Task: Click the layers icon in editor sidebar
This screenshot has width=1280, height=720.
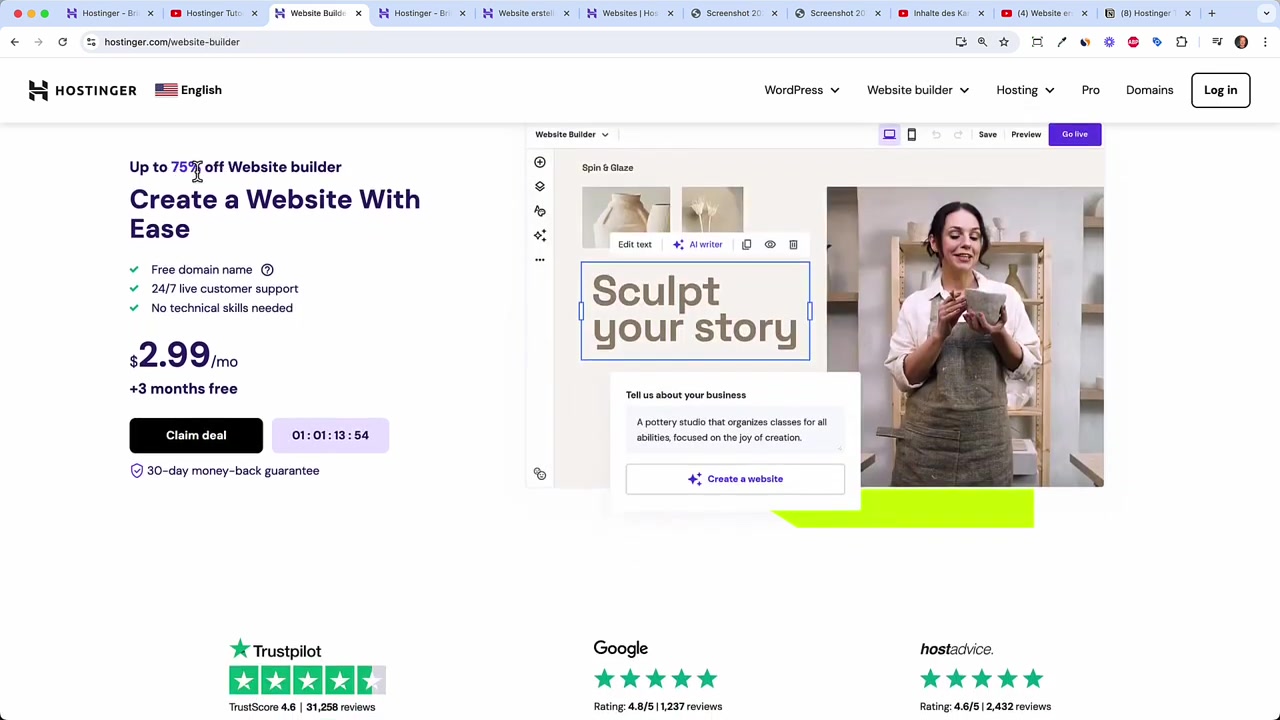Action: (x=540, y=186)
